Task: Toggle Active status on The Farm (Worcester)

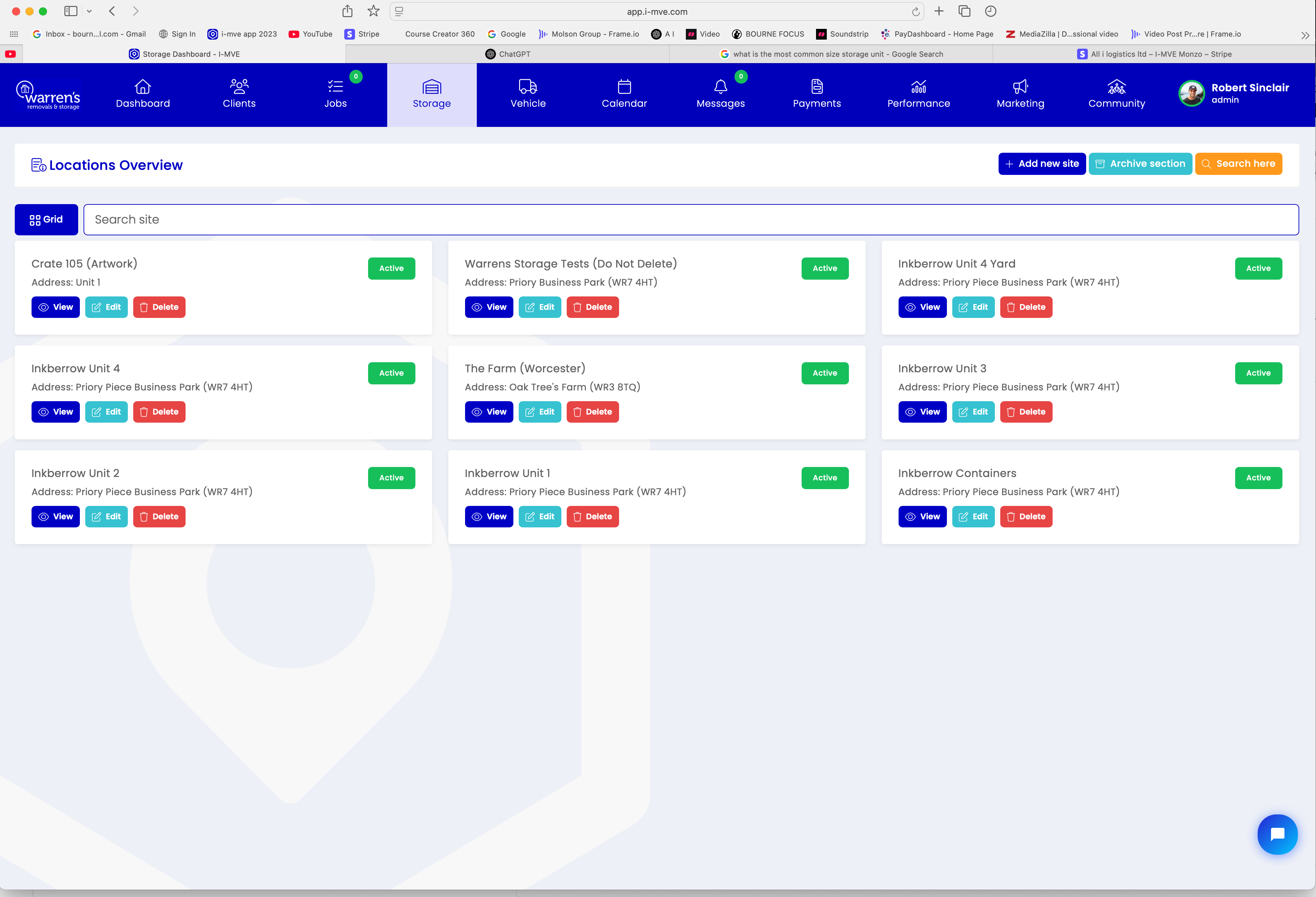Action: click(x=824, y=373)
